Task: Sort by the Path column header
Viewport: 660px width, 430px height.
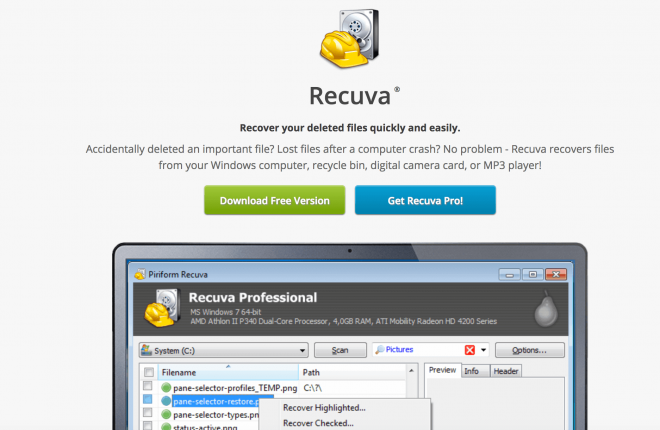Action: coord(352,372)
